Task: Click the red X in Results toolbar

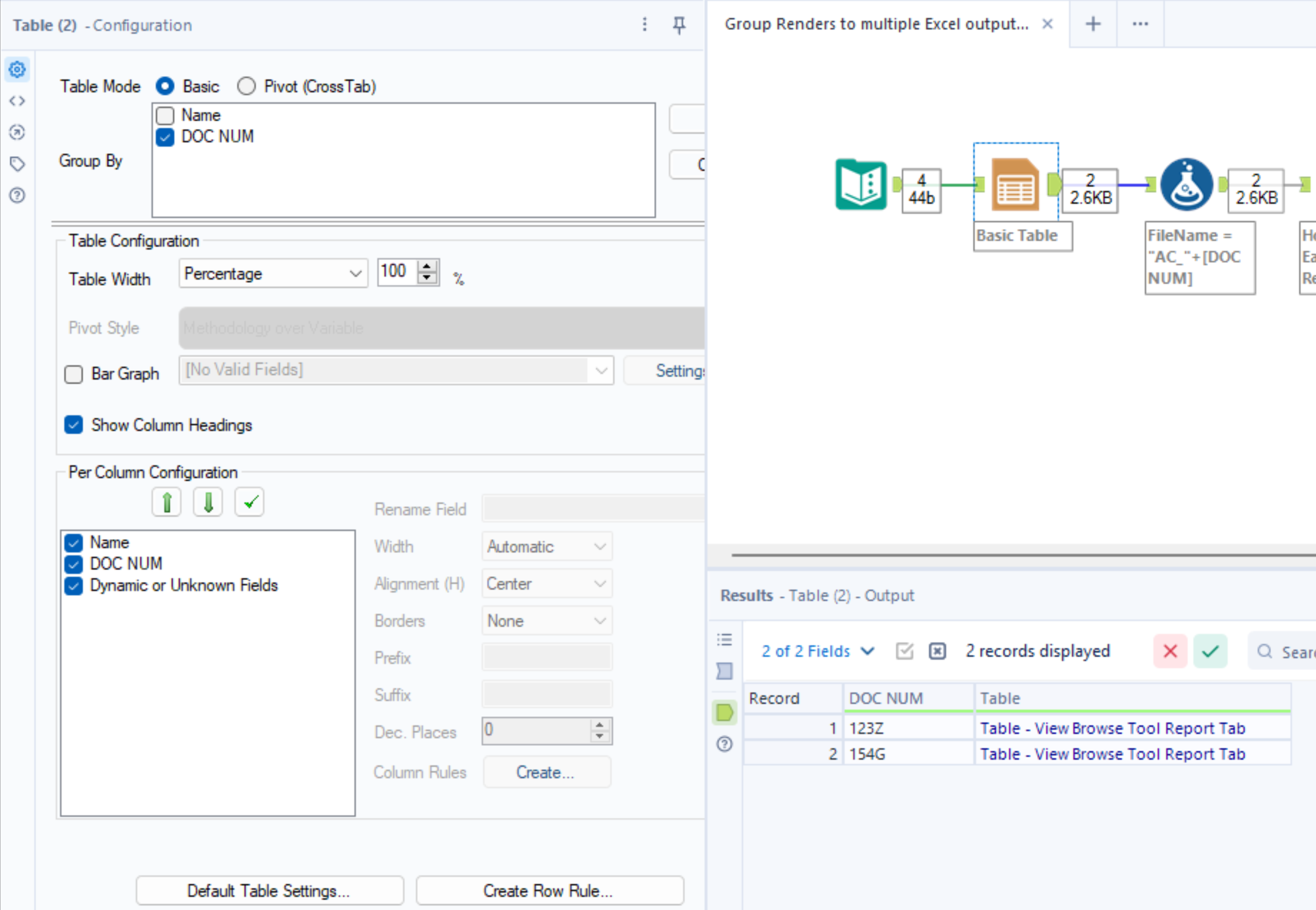Action: click(x=1170, y=651)
